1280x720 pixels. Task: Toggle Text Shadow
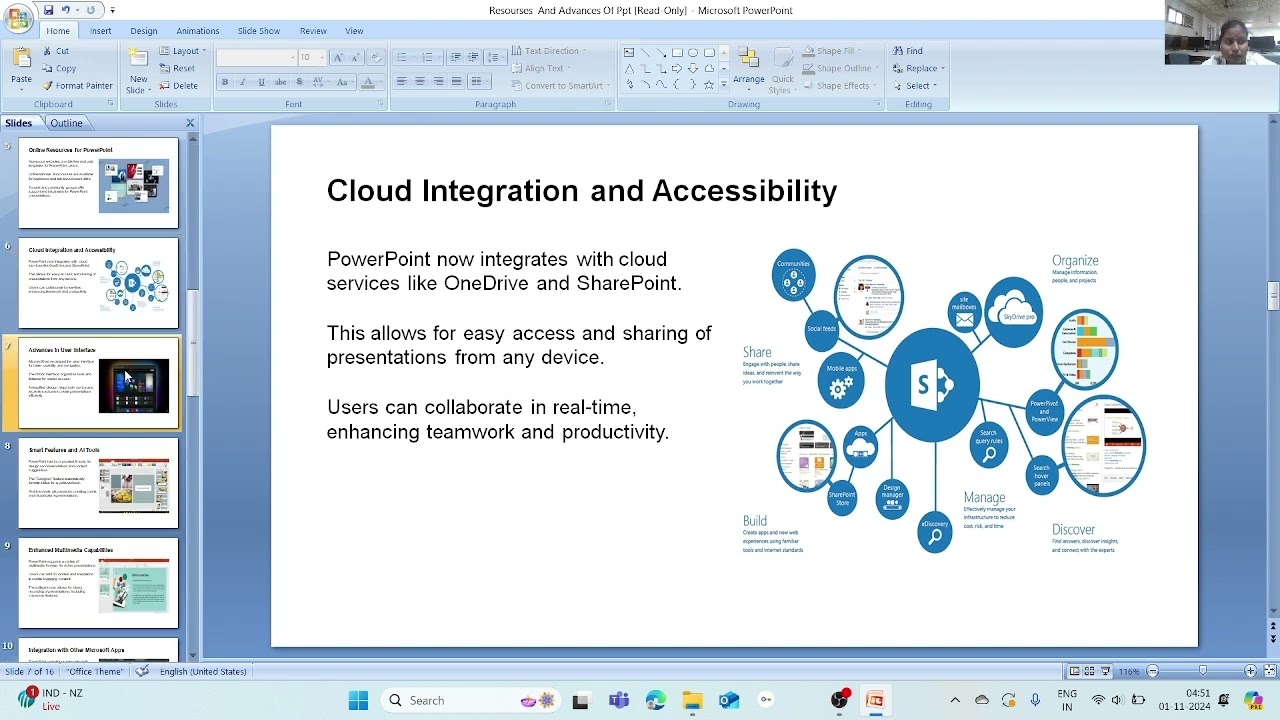[x=300, y=82]
